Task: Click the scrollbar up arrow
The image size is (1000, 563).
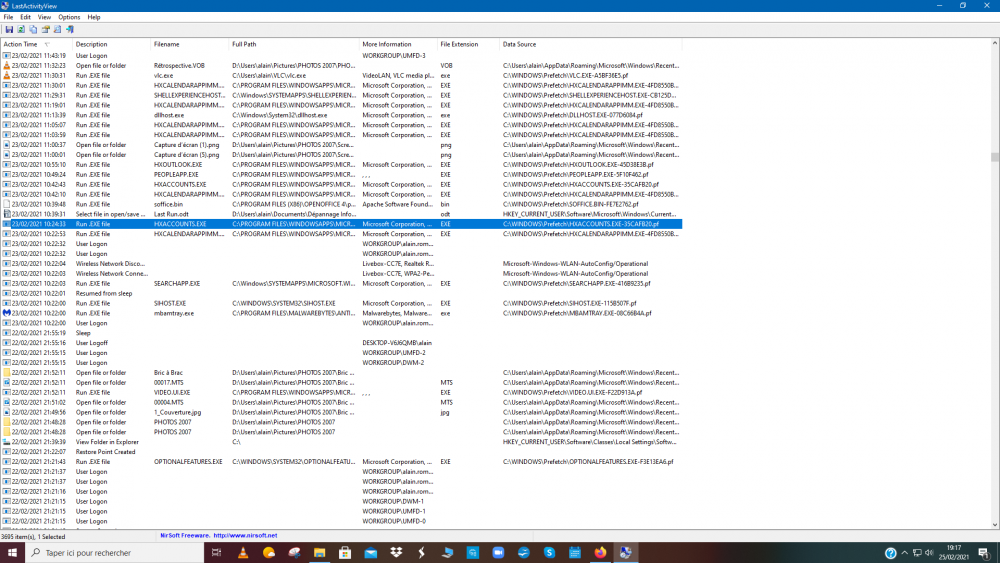Action: [x=994, y=43]
